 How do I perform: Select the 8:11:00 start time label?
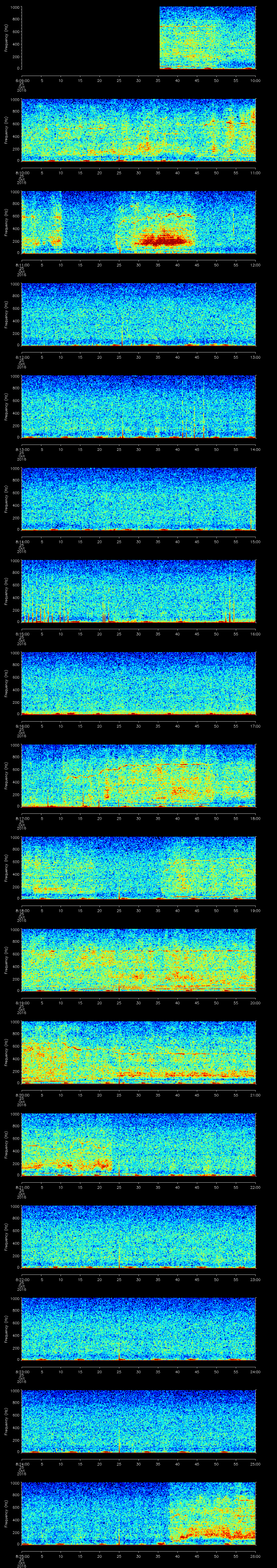click(x=22, y=265)
